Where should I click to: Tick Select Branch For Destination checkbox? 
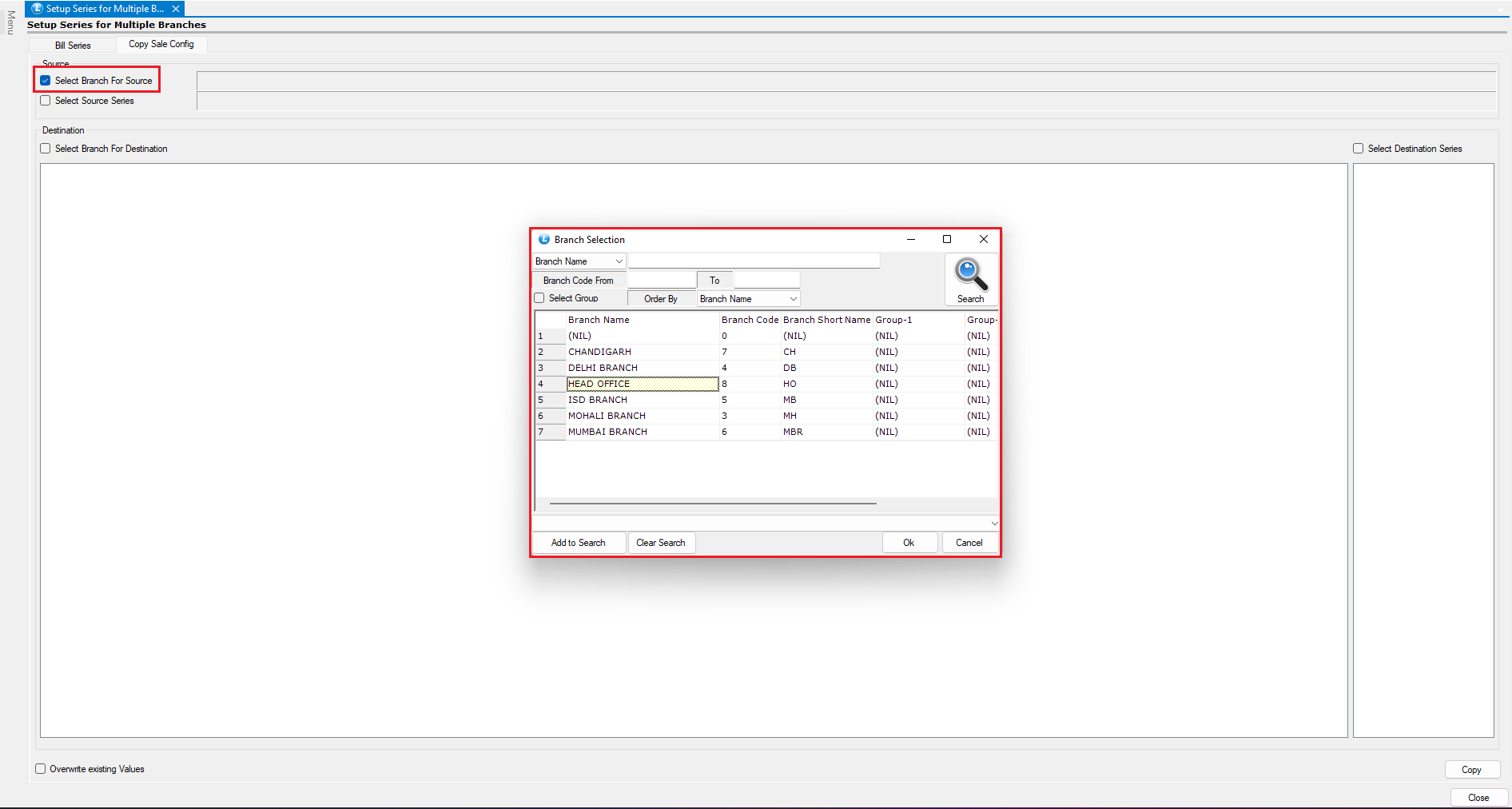46,149
